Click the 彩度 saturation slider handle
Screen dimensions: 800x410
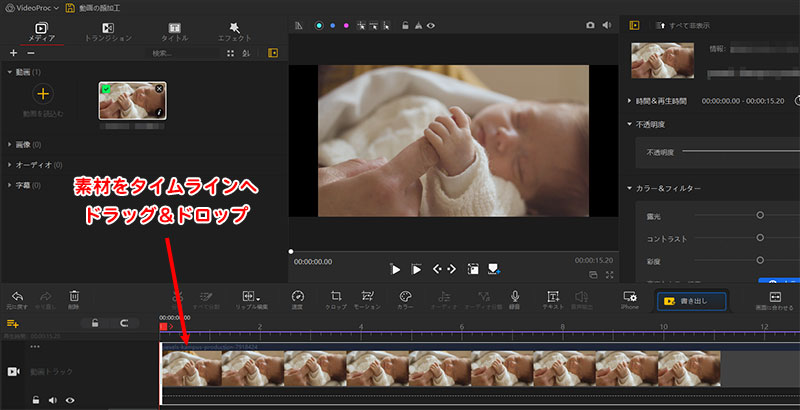pyautogui.click(x=760, y=260)
